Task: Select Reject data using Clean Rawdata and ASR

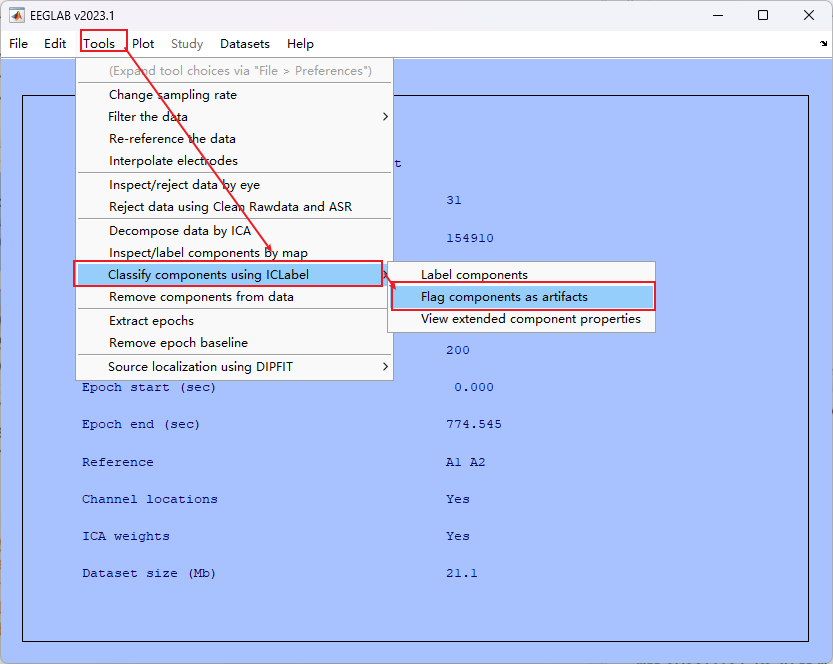Action: pos(234,207)
